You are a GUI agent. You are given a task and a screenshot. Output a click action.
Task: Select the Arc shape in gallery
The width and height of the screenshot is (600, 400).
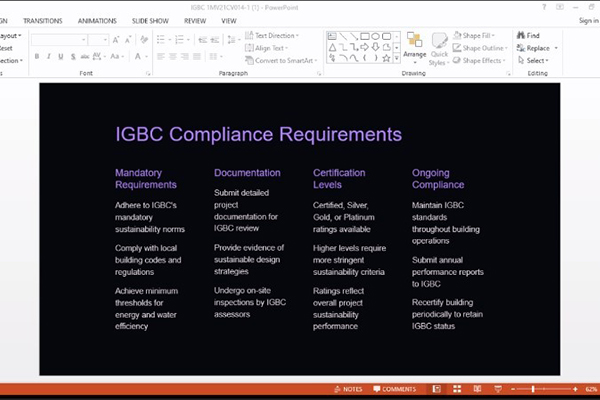[x=343, y=58]
